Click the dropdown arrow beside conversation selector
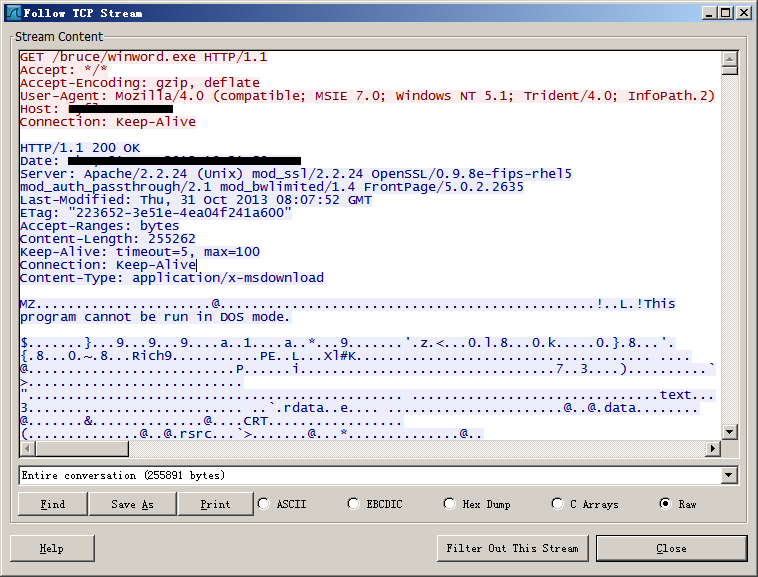This screenshot has height=577, width=758. (x=728, y=475)
